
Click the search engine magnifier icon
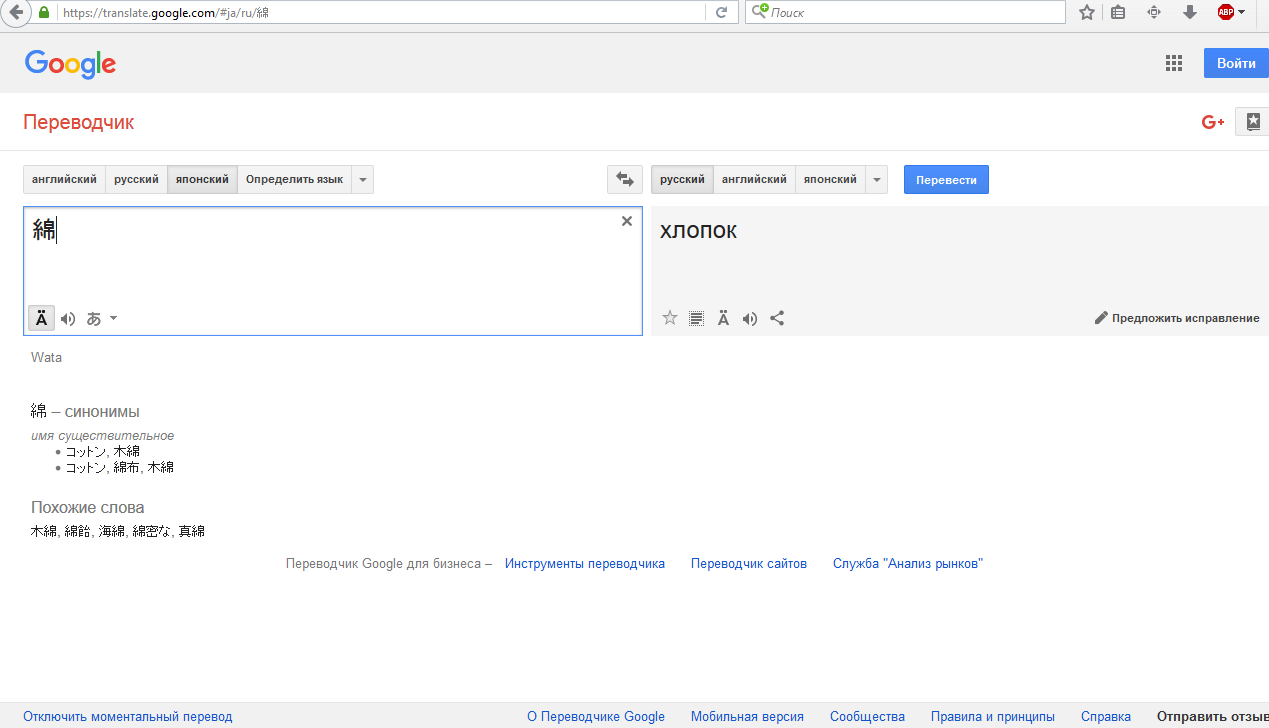(759, 12)
